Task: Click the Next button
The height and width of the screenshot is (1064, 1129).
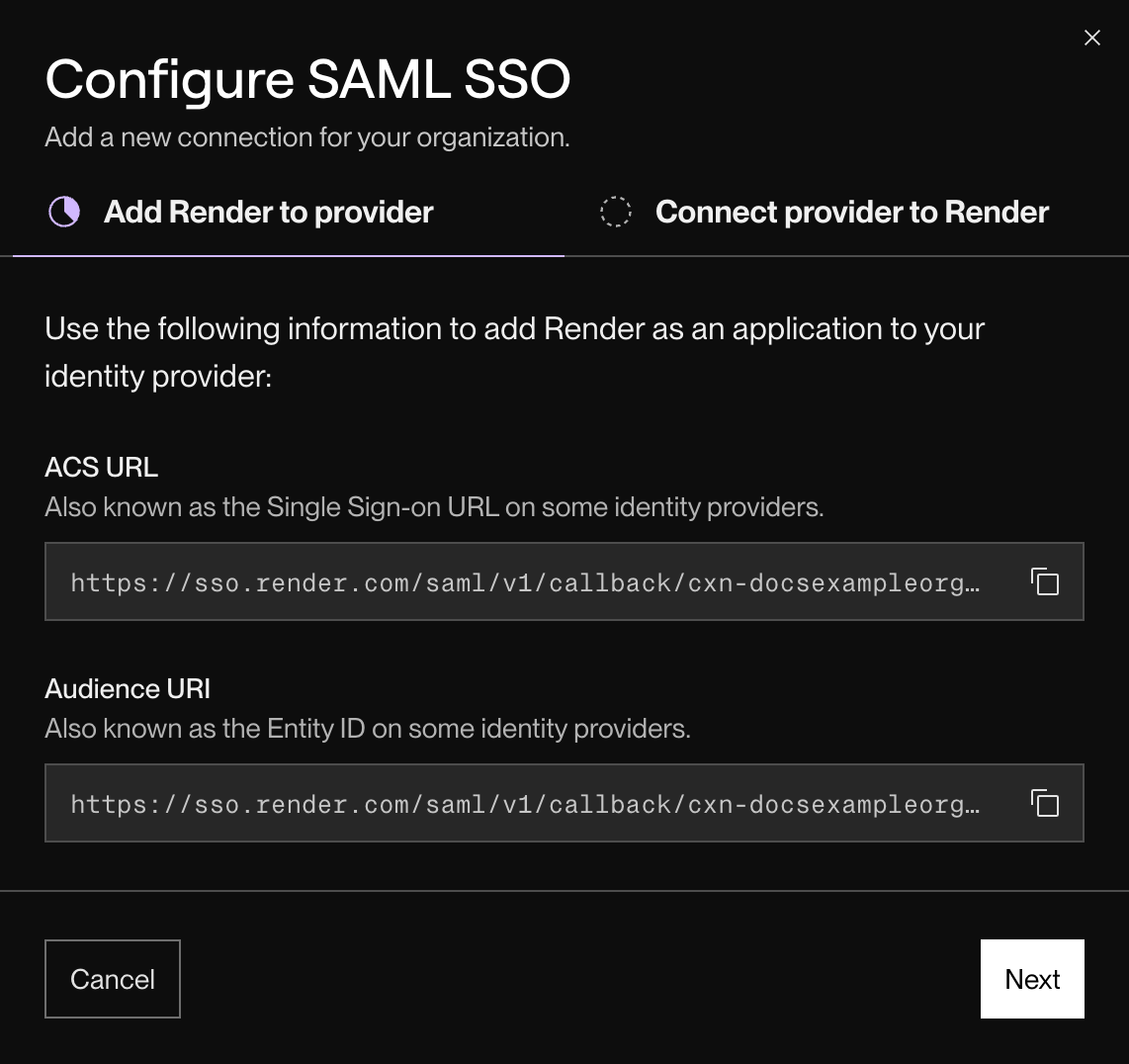Action: click(1032, 979)
